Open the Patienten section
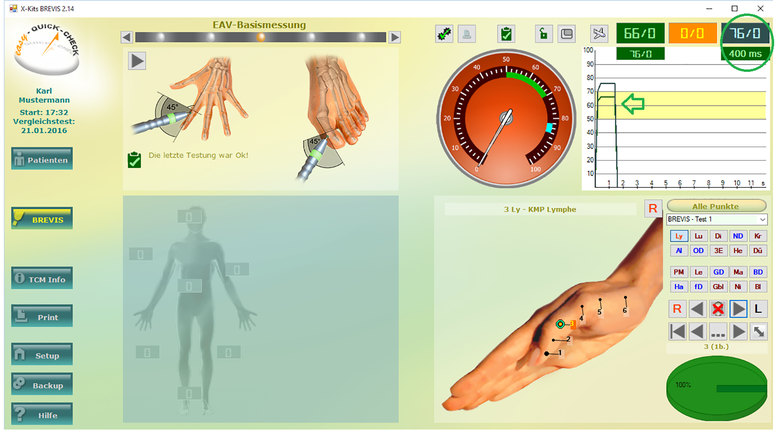The height and width of the screenshot is (434, 778). pos(42,159)
